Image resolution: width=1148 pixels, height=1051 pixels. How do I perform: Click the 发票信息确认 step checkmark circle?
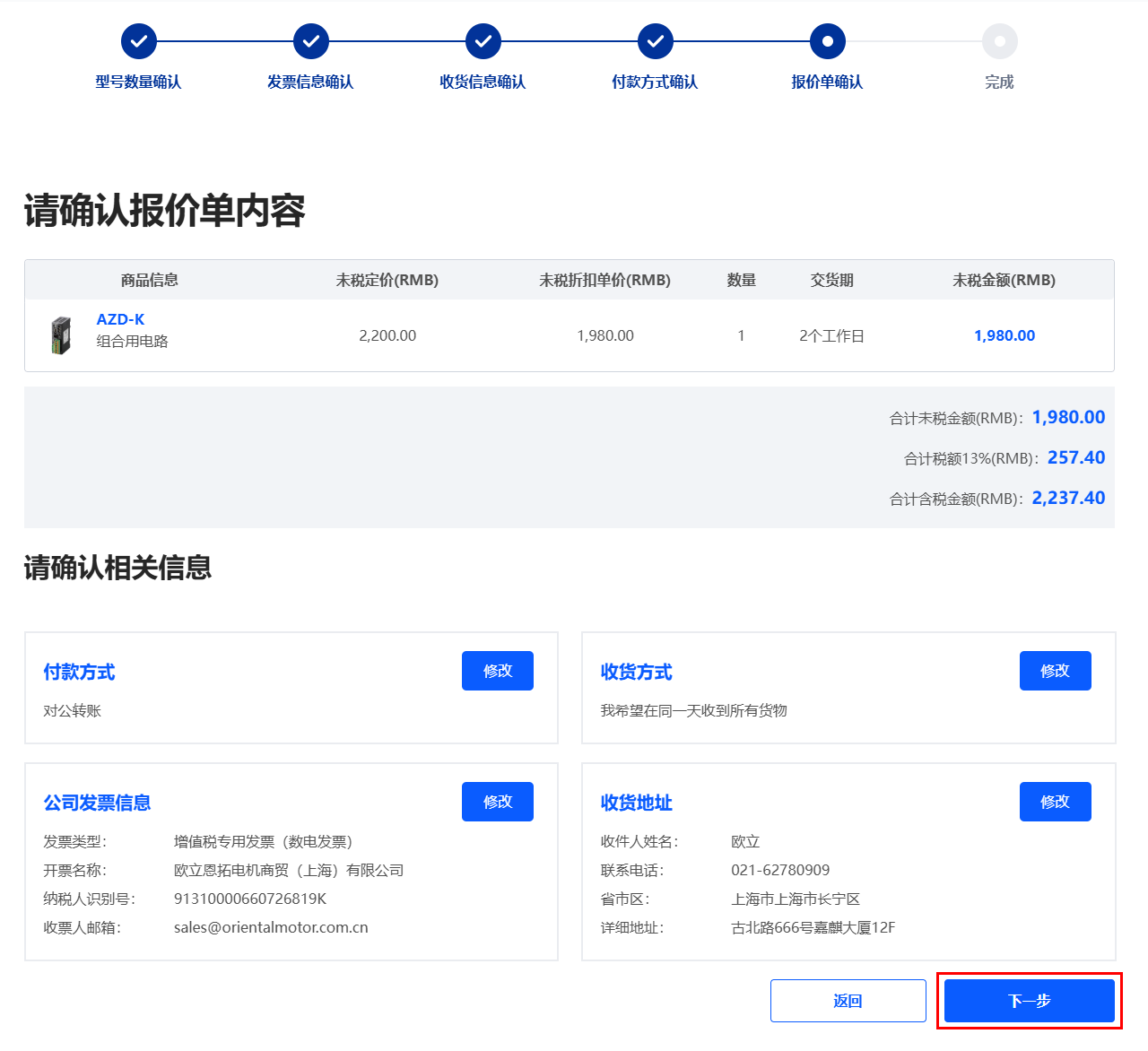coord(311,41)
